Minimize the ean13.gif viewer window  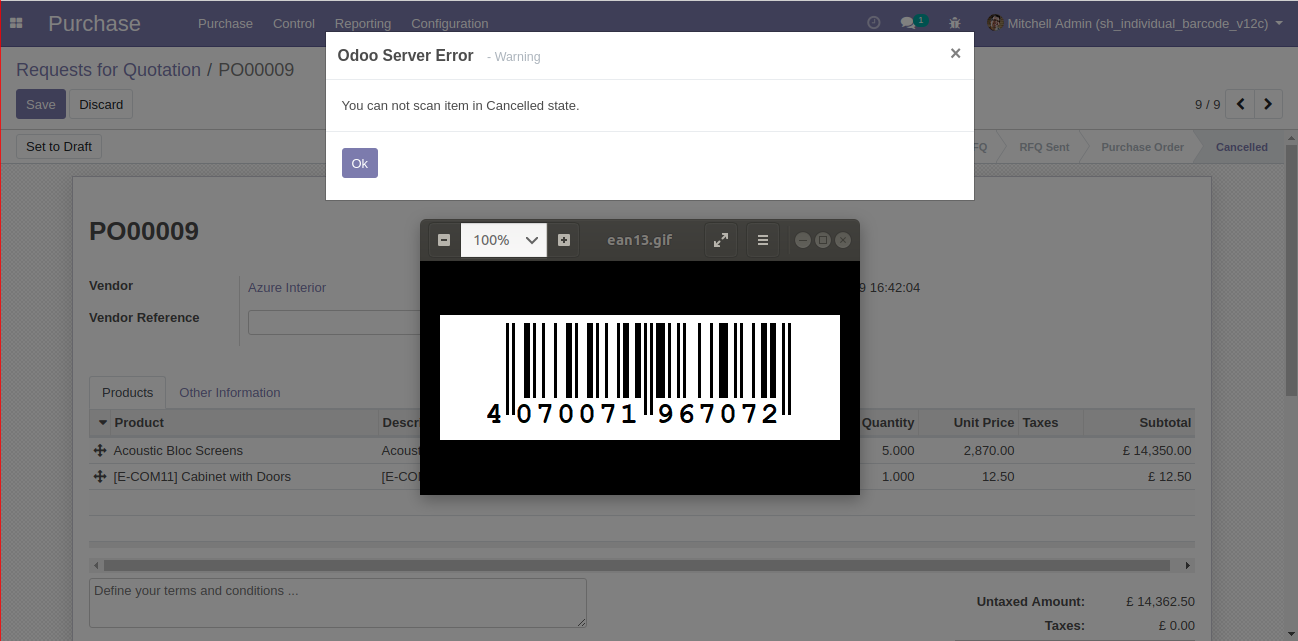803,240
